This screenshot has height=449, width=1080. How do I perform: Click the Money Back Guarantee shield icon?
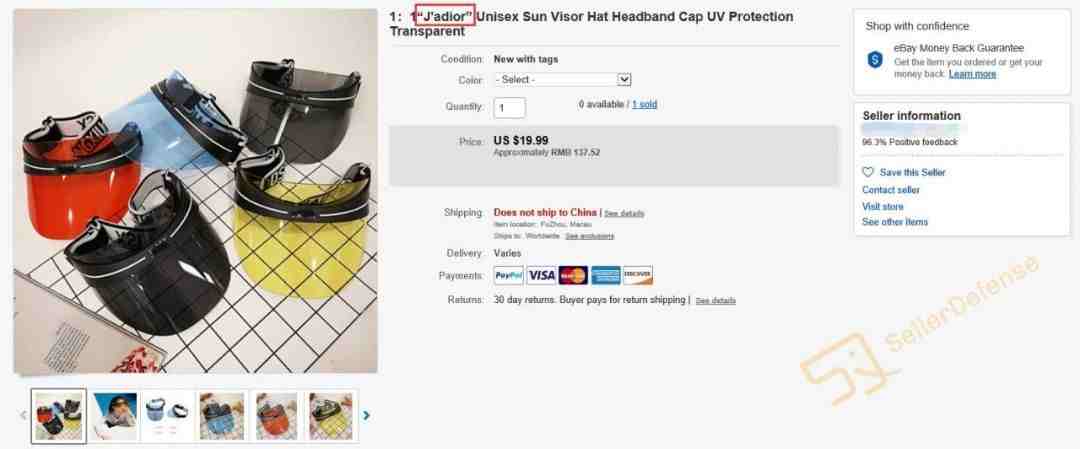875,60
